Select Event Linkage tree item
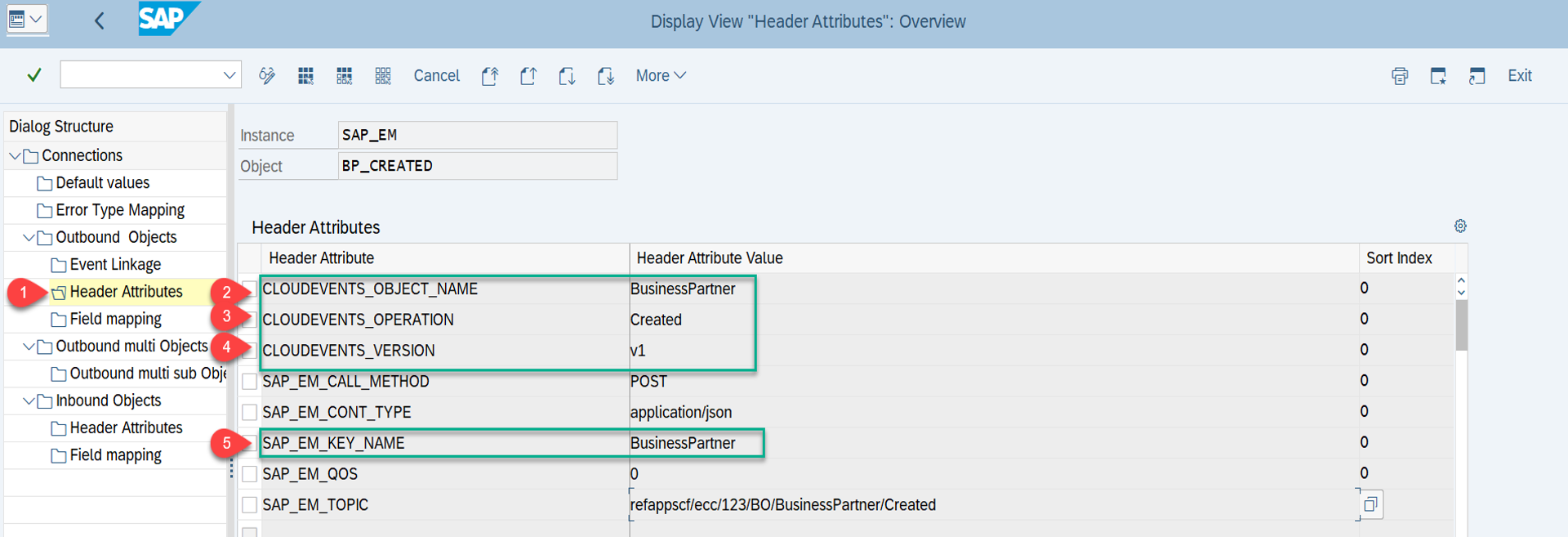 [115, 265]
